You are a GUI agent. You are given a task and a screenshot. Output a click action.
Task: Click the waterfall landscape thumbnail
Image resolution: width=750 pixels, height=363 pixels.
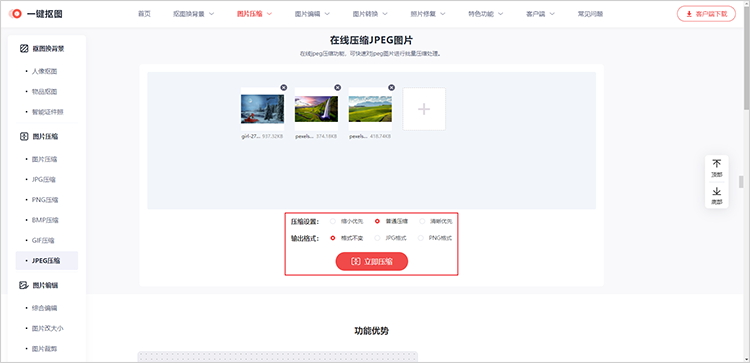[316, 109]
